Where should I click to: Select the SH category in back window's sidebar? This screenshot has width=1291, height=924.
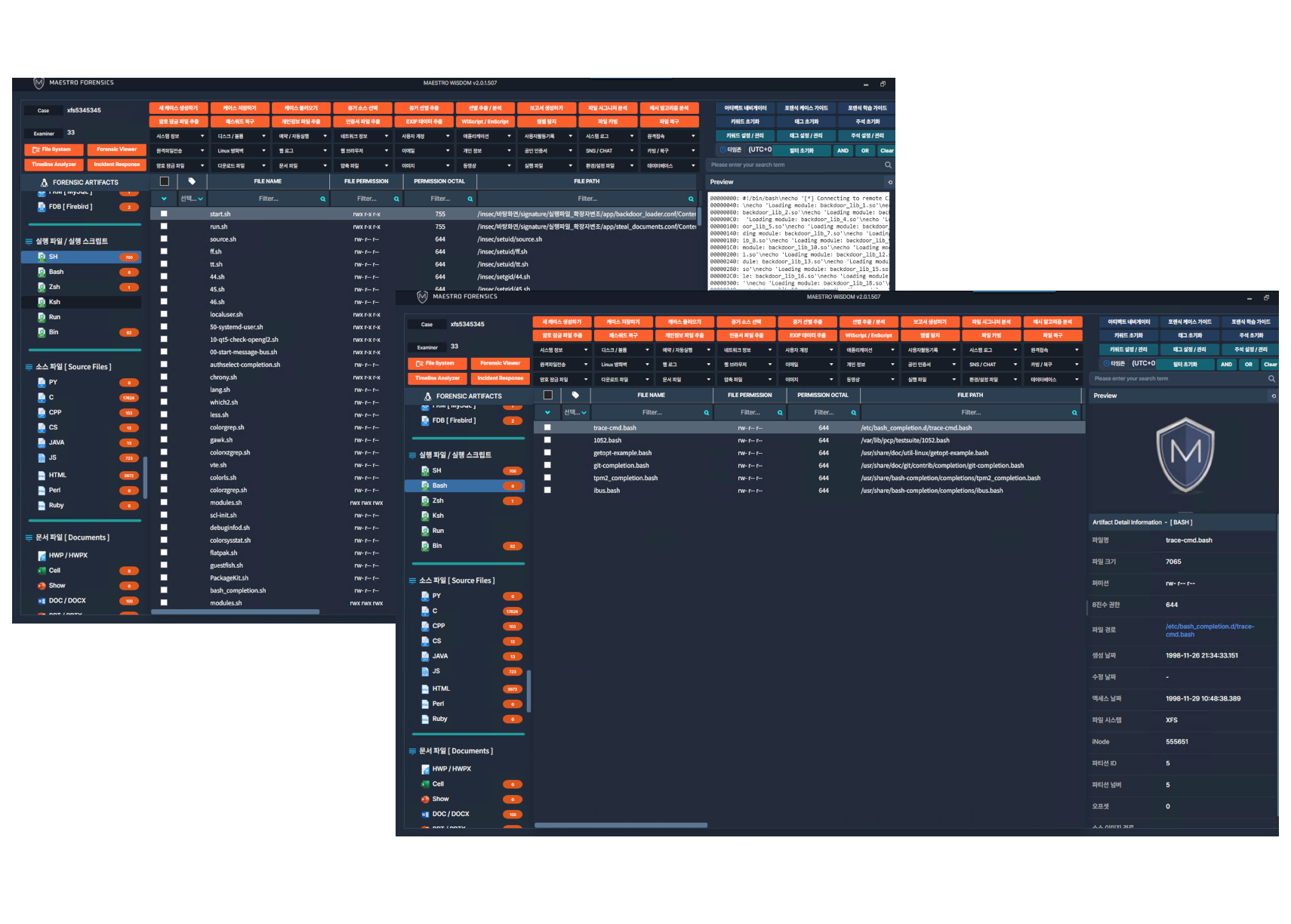(x=82, y=257)
